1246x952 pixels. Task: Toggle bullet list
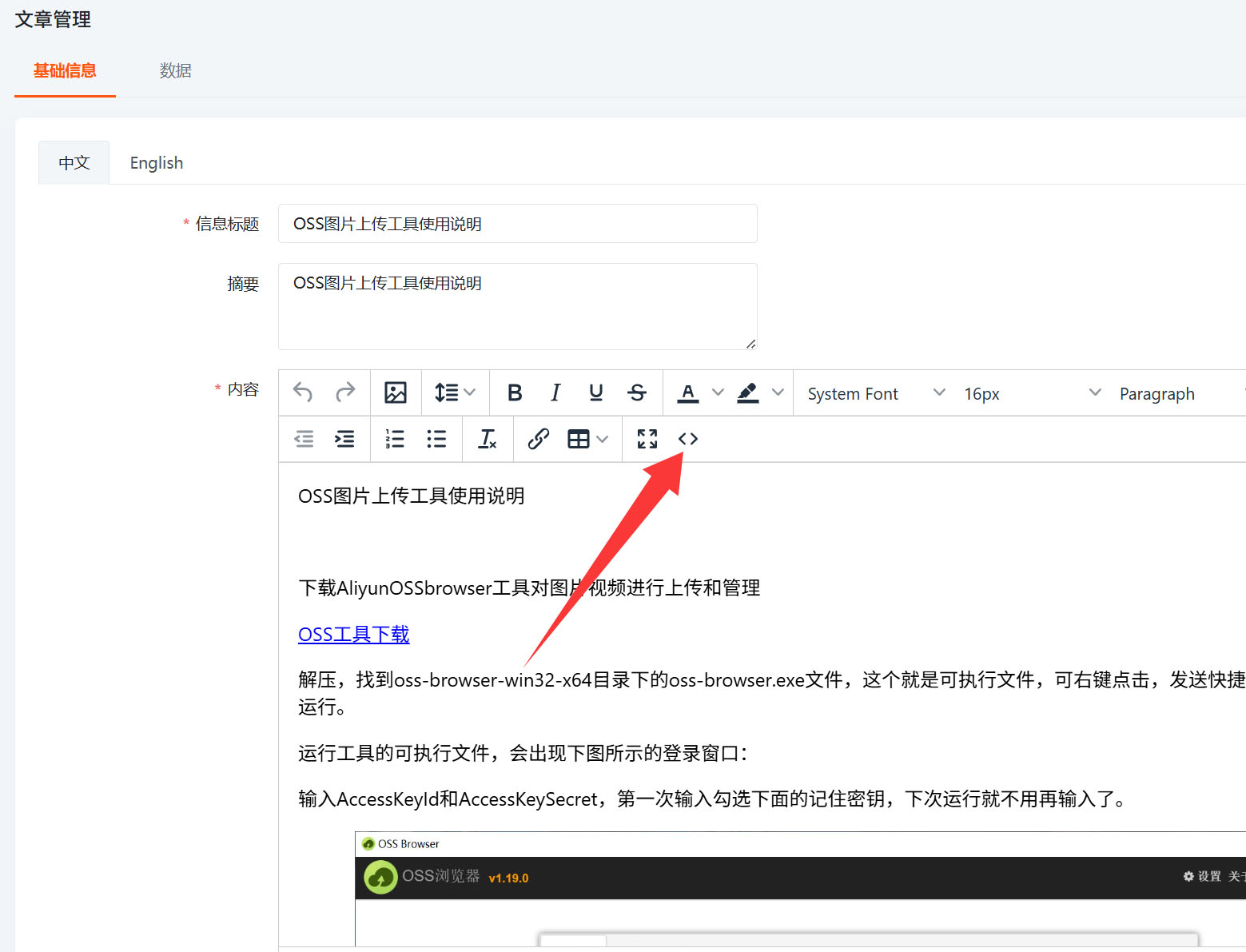tap(436, 439)
